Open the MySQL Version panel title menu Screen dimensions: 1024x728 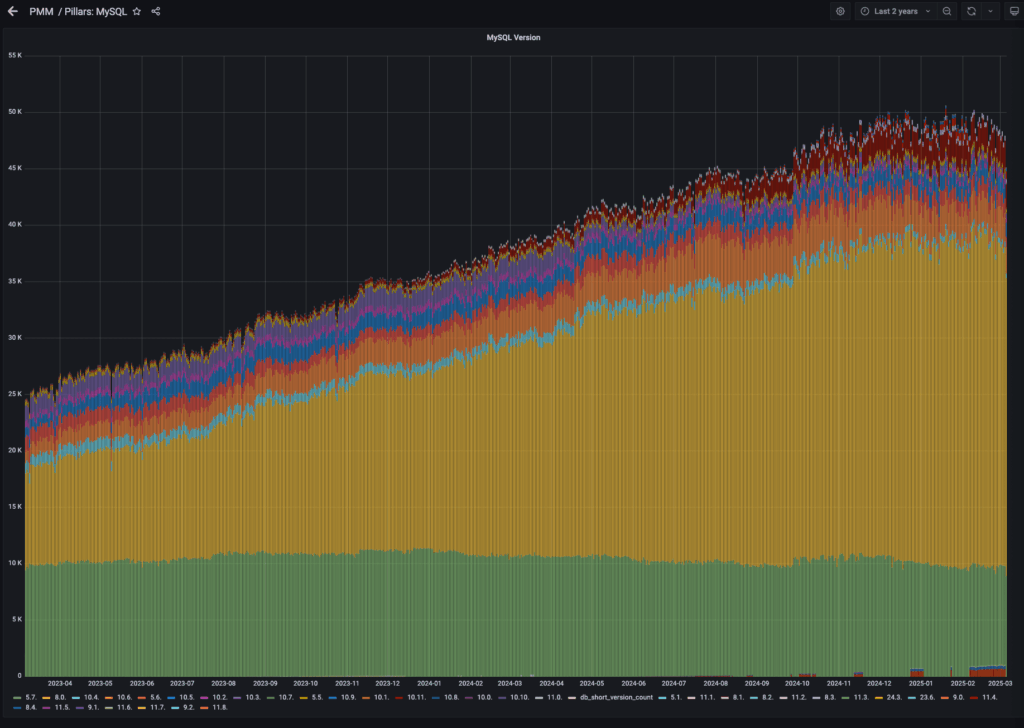(513, 37)
